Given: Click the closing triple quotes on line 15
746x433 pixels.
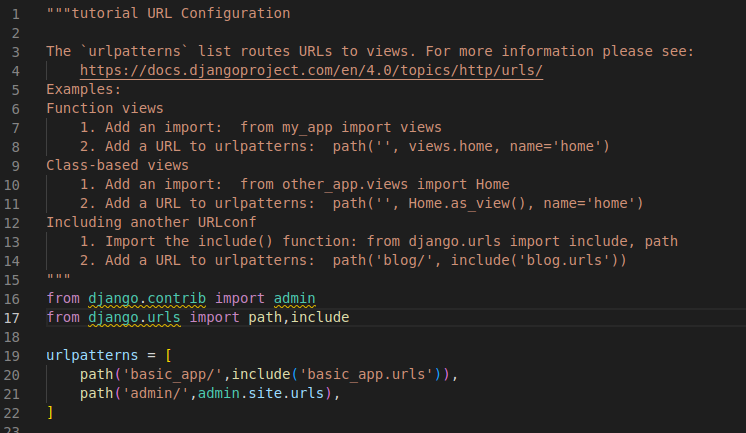Looking at the screenshot, I should click(x=58, y=279).
